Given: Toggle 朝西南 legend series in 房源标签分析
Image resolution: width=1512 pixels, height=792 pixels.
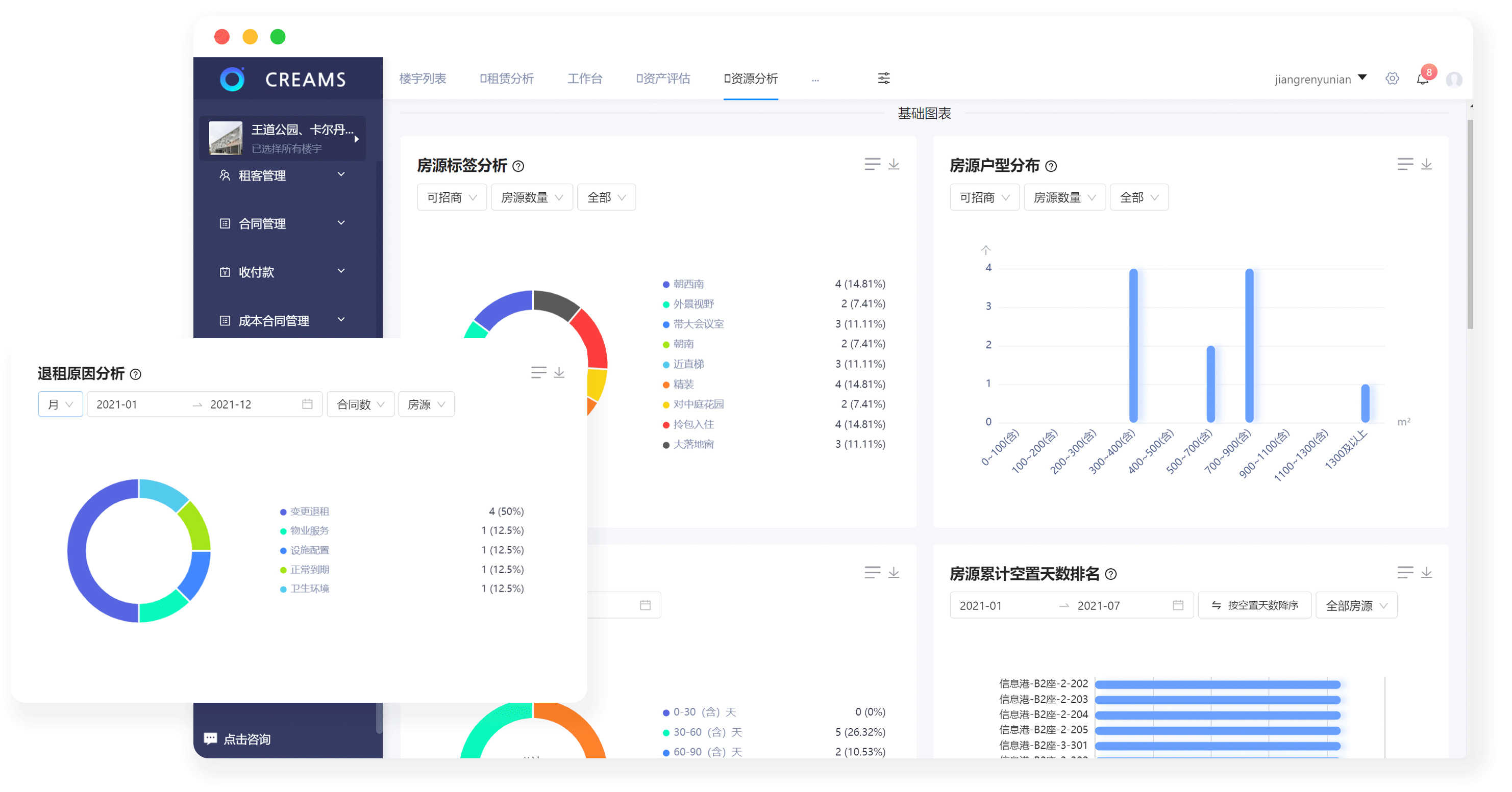Looking at the screenshot, I should click(x=684, y=284).
